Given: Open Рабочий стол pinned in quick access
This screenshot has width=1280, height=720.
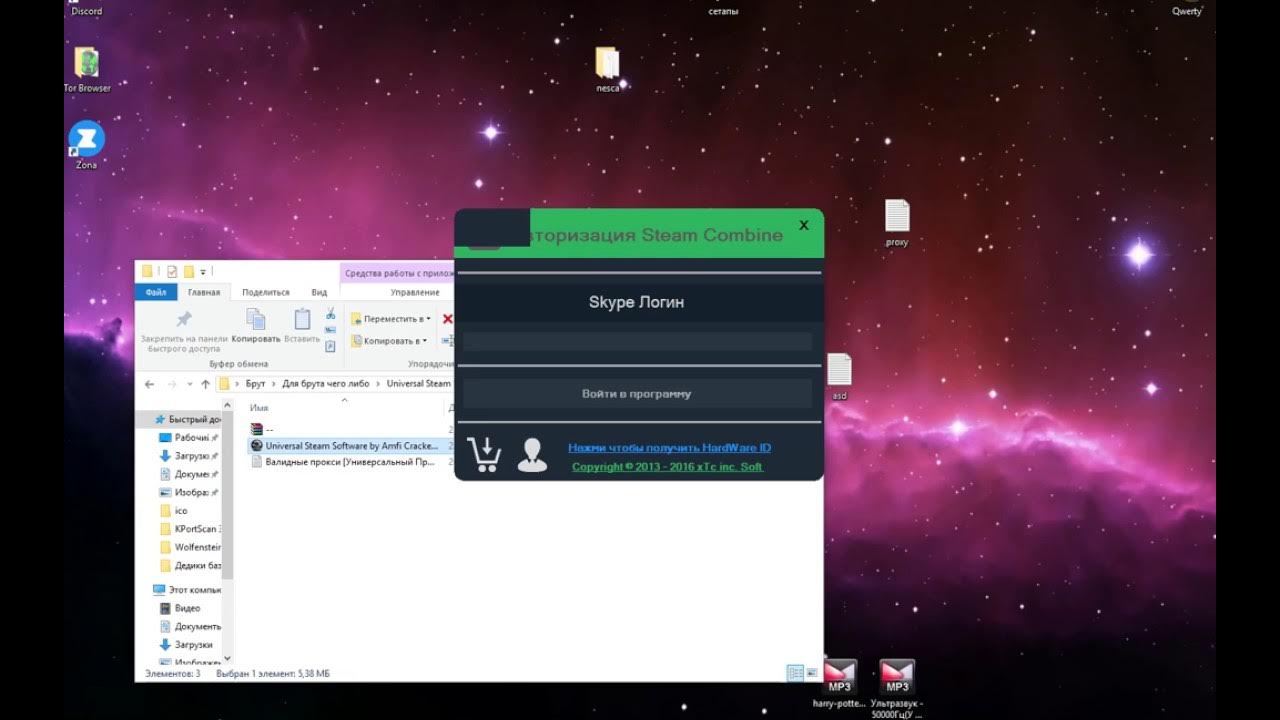Looking at the screenshot, I should (x=189, y=438).
